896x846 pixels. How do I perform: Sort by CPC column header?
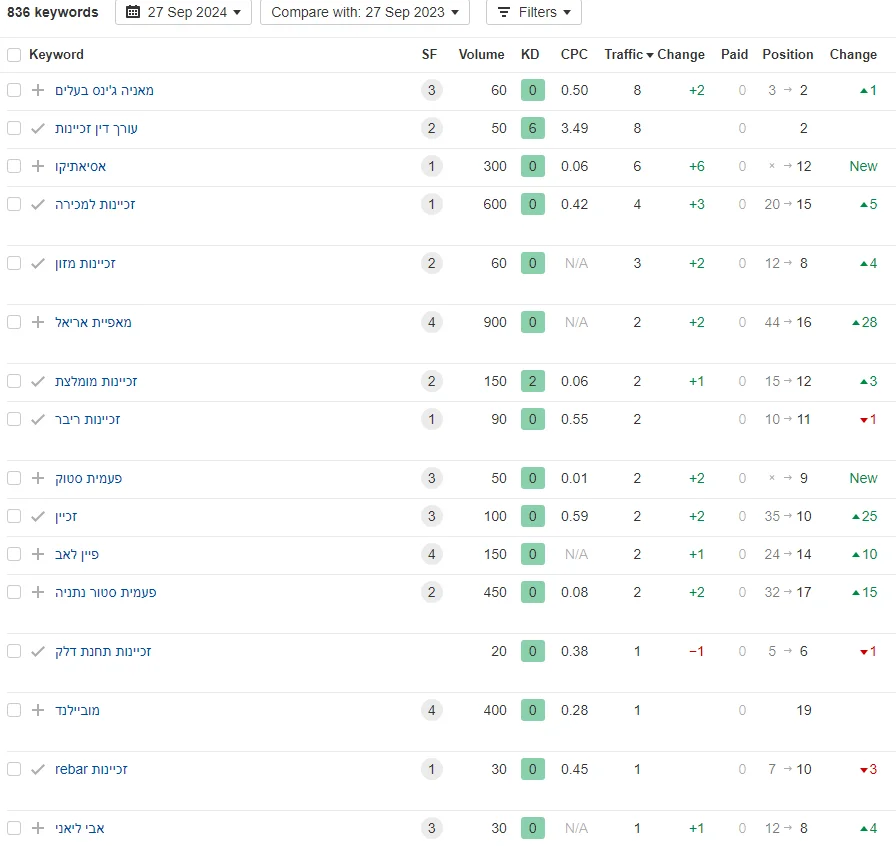coord(574,54)
